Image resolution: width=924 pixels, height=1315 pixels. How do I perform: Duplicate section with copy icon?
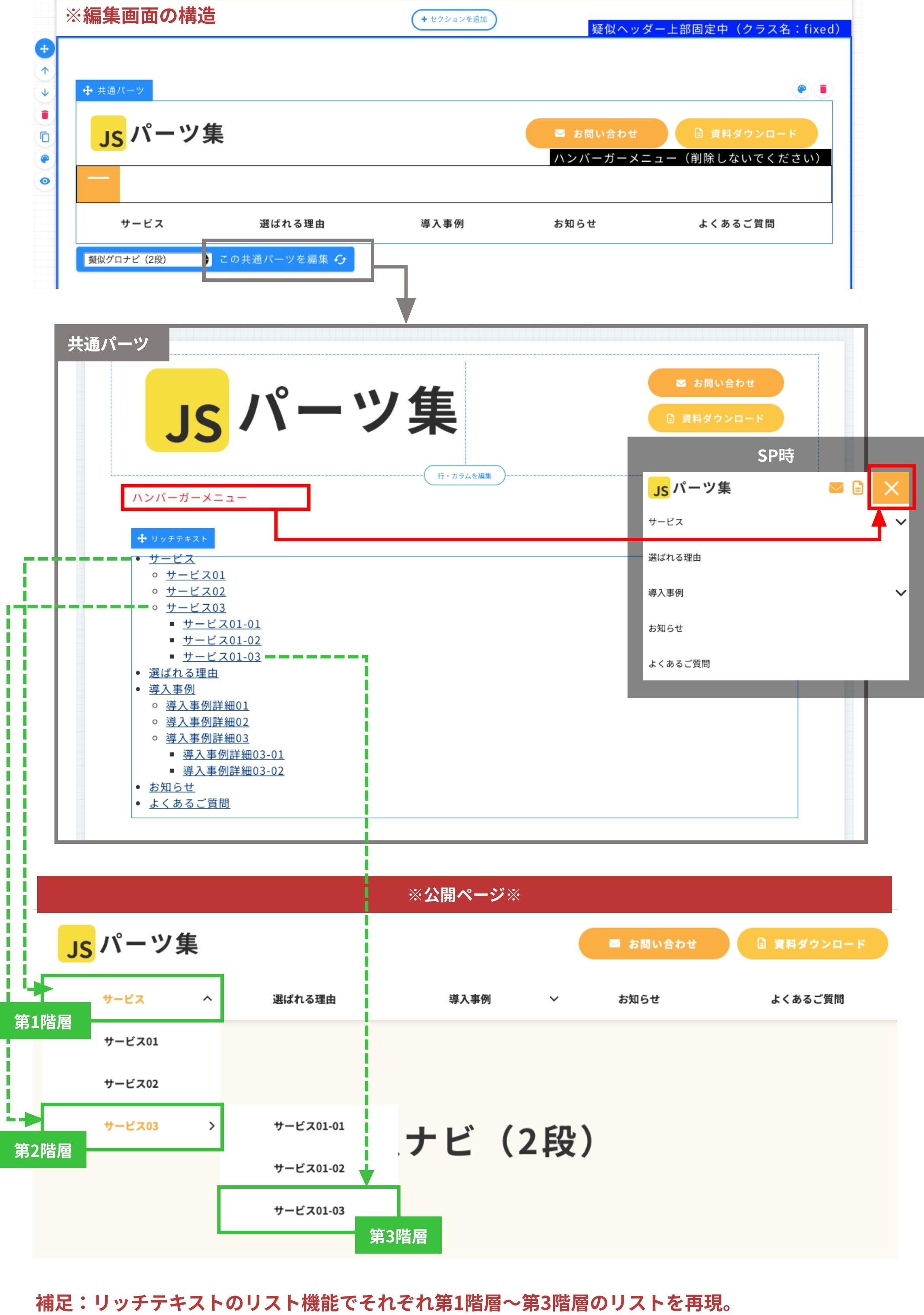[45, 137]
